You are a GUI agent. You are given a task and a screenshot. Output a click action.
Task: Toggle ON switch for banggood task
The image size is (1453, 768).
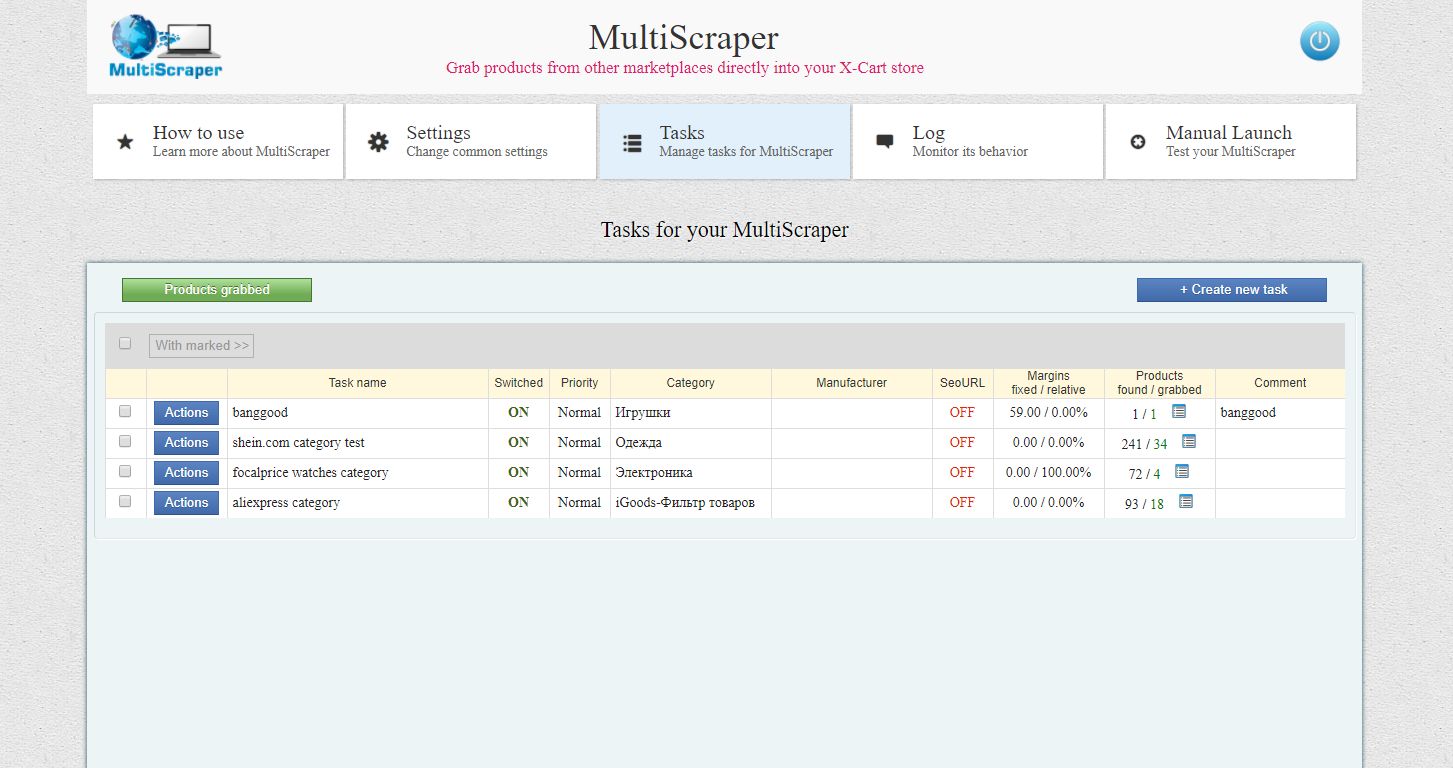(x=518, y=412)
